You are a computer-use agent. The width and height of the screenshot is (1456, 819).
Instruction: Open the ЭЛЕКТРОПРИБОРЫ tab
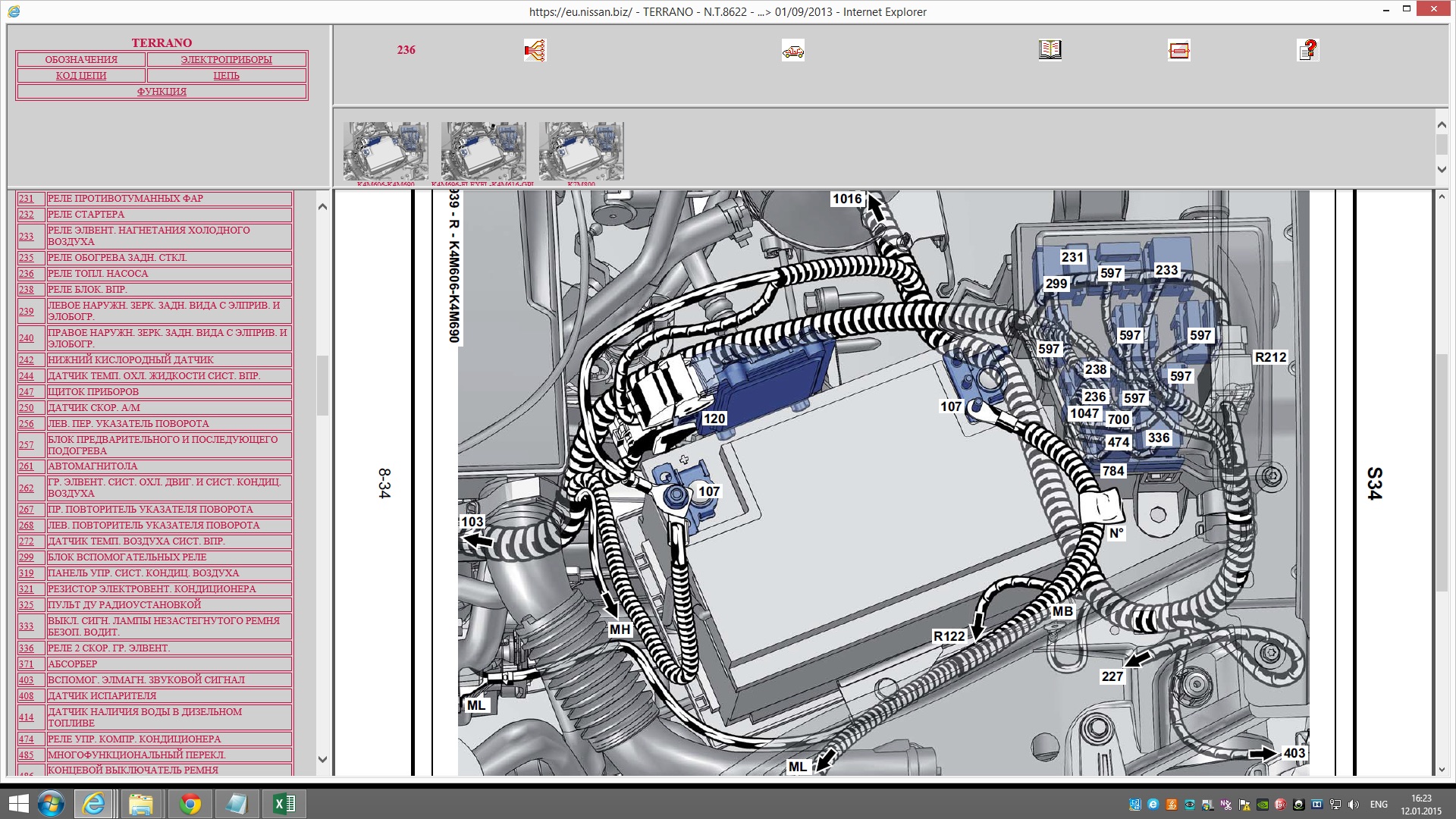(x=227, y=60)
